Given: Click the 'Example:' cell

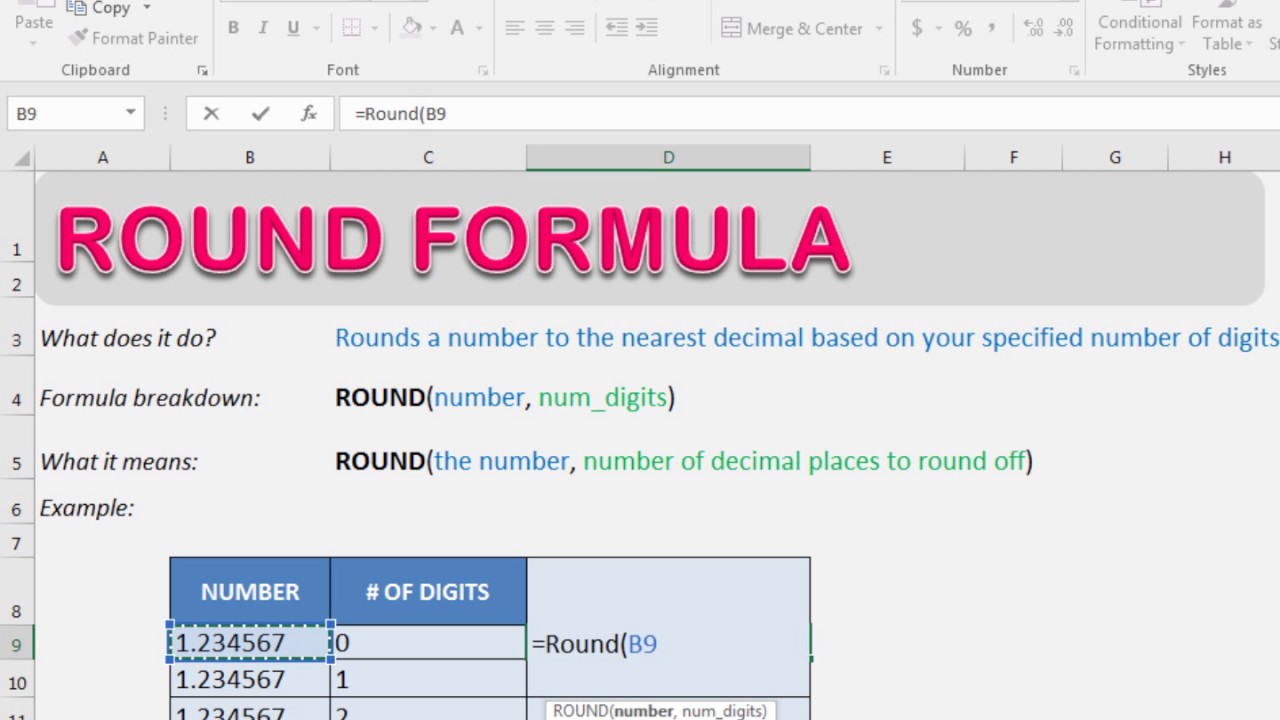Looking at the screenshot, I should click(x=87, y=508).
